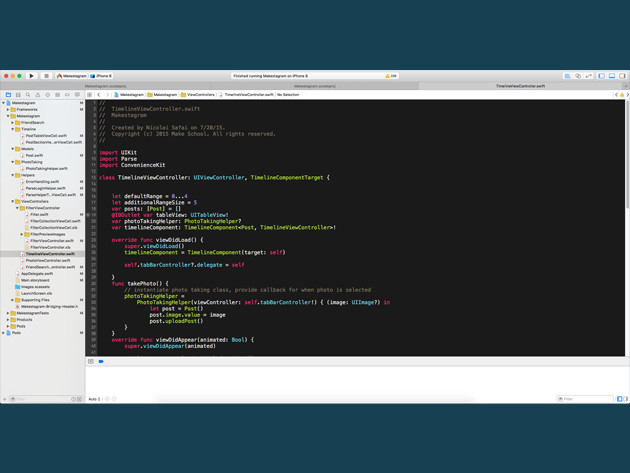Click the console filter field
Image resolution: width=630 pixels, height=473 pixels.
point(585,399)
